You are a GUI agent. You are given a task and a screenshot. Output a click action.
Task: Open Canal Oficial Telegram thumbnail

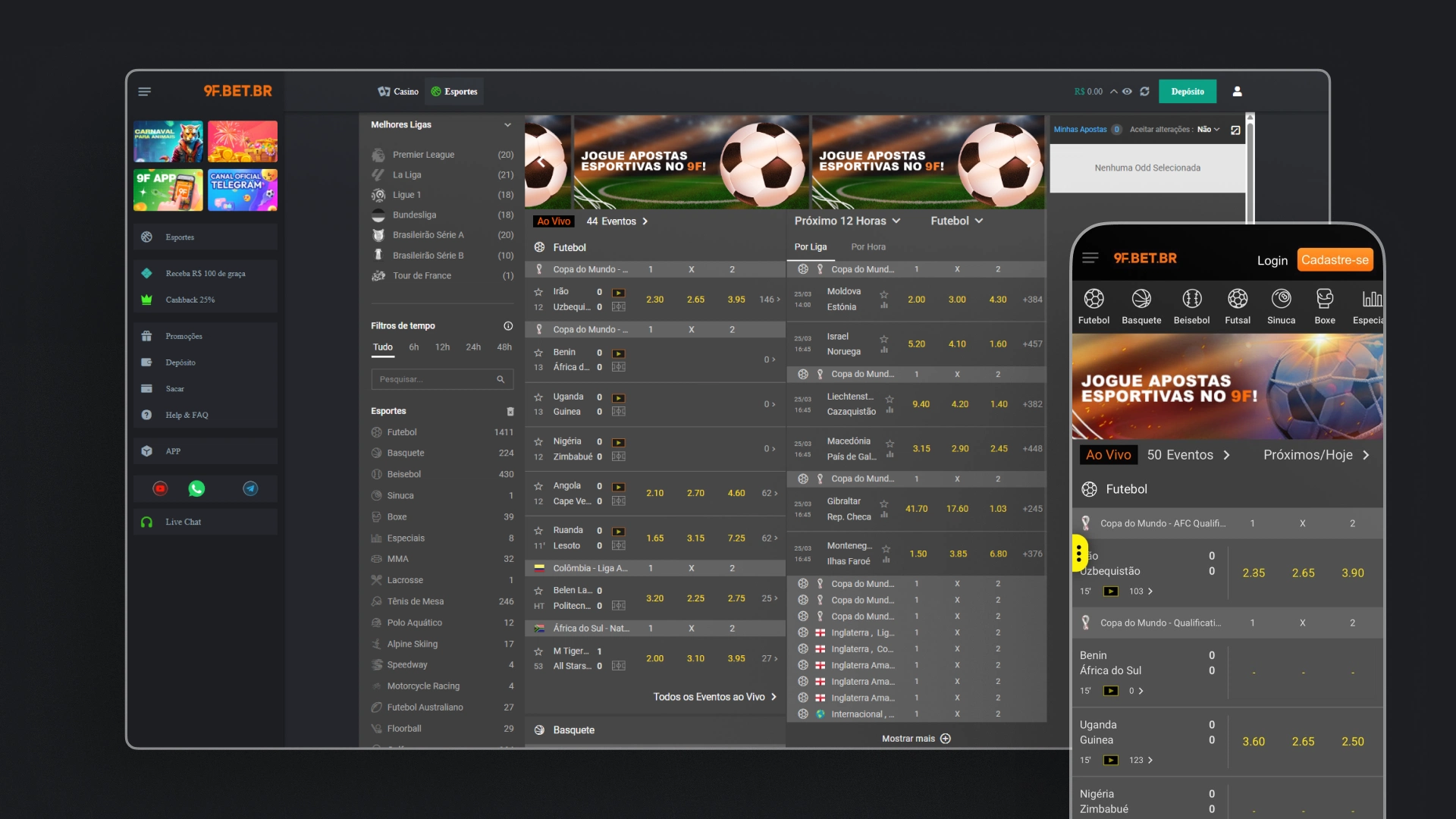click(243, 190)
